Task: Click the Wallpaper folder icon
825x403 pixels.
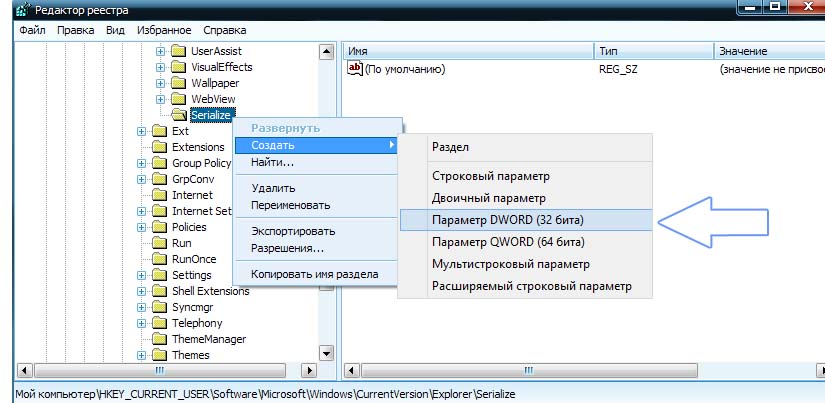Action: [178, 83]
